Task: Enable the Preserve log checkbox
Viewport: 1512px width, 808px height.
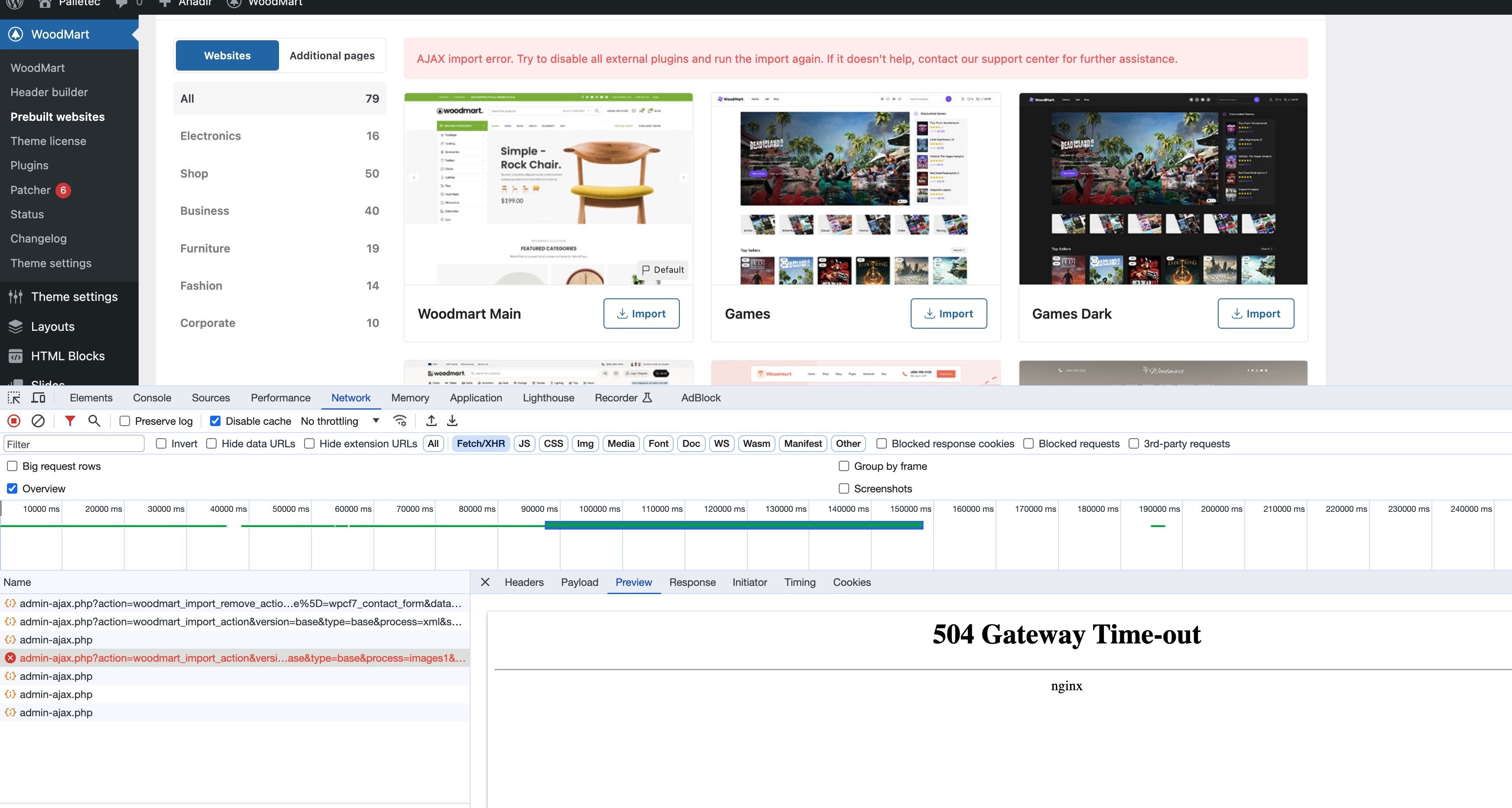Action: (x=125, y=421)
